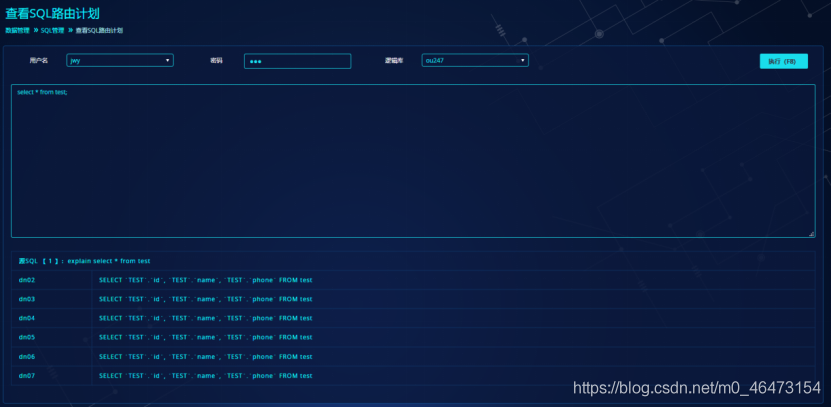831x407 pixels.
Task: Click the 用户名 label
Action: [39, 61]
